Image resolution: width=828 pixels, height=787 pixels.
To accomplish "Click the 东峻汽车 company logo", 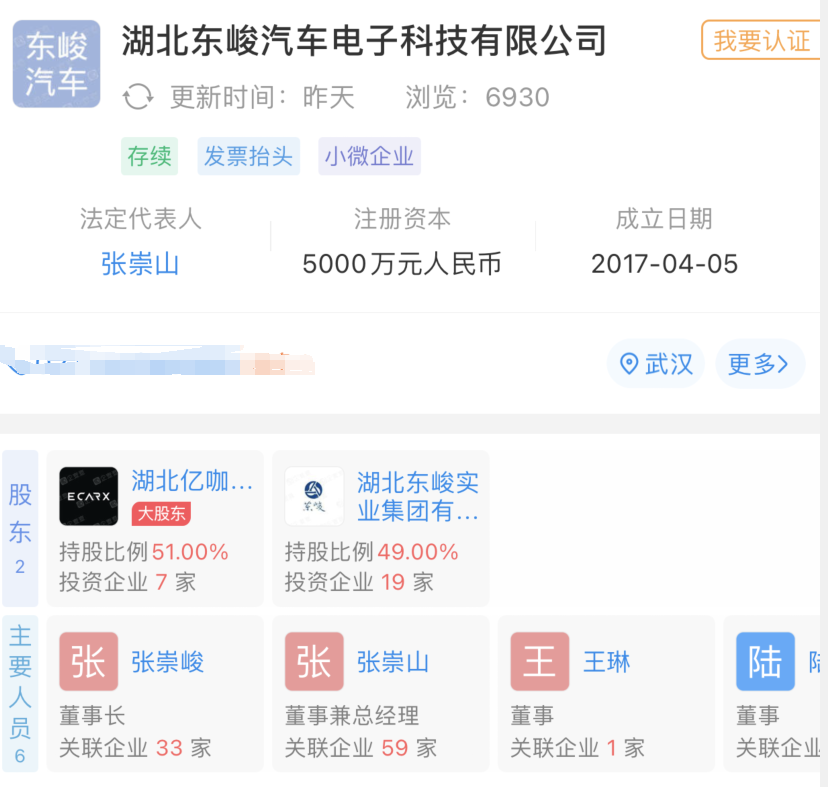I will 56,64.
